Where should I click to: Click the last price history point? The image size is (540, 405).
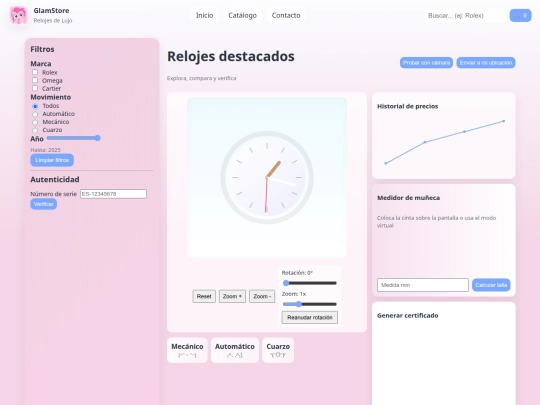click(x=504, y=121)
